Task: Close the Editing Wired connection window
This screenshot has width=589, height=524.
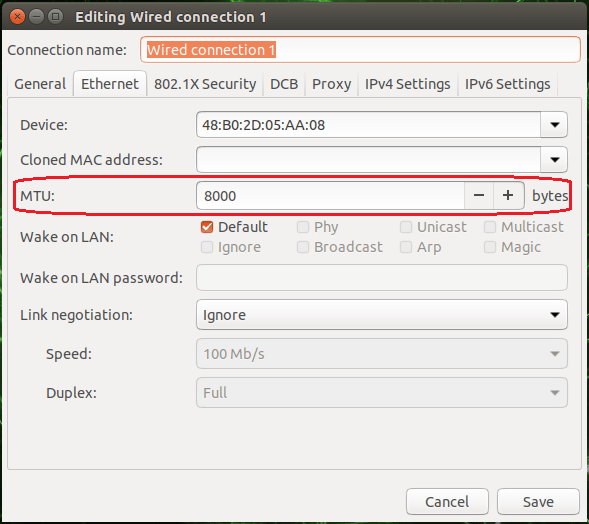Action: tap(17, 17)
